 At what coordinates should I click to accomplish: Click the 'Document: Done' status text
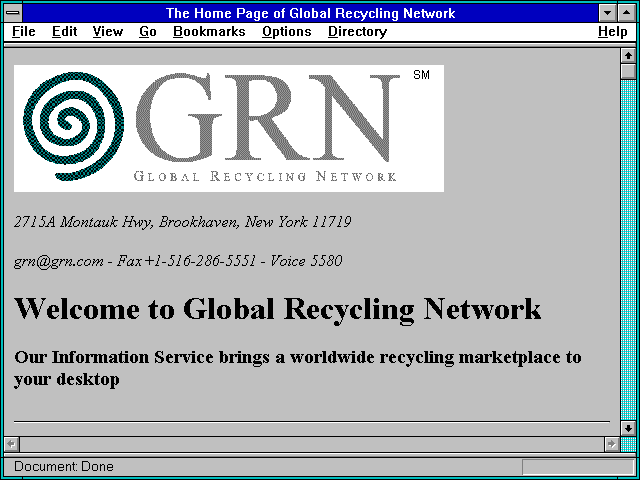64,466
